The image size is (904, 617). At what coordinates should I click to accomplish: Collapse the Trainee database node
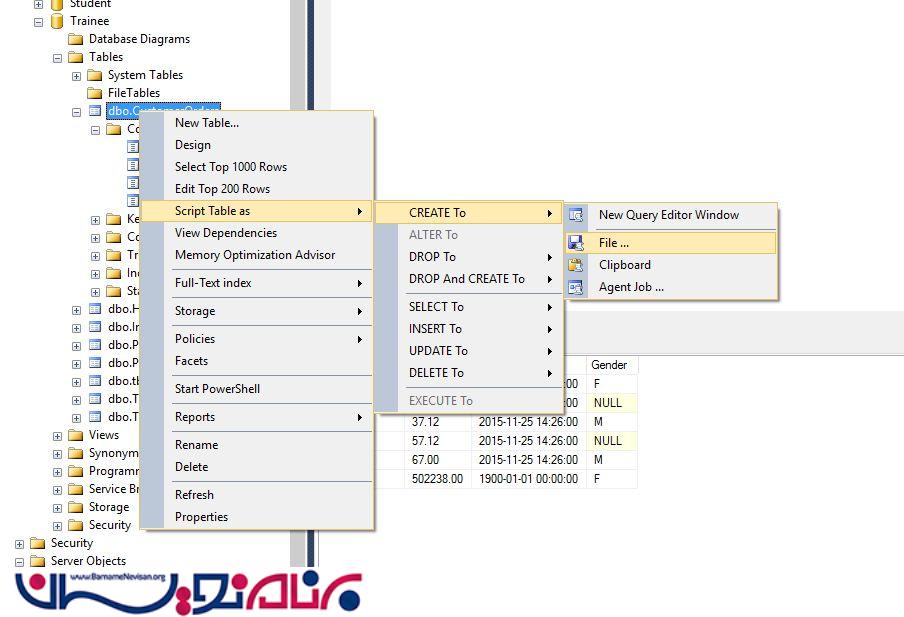pos(39,21)
